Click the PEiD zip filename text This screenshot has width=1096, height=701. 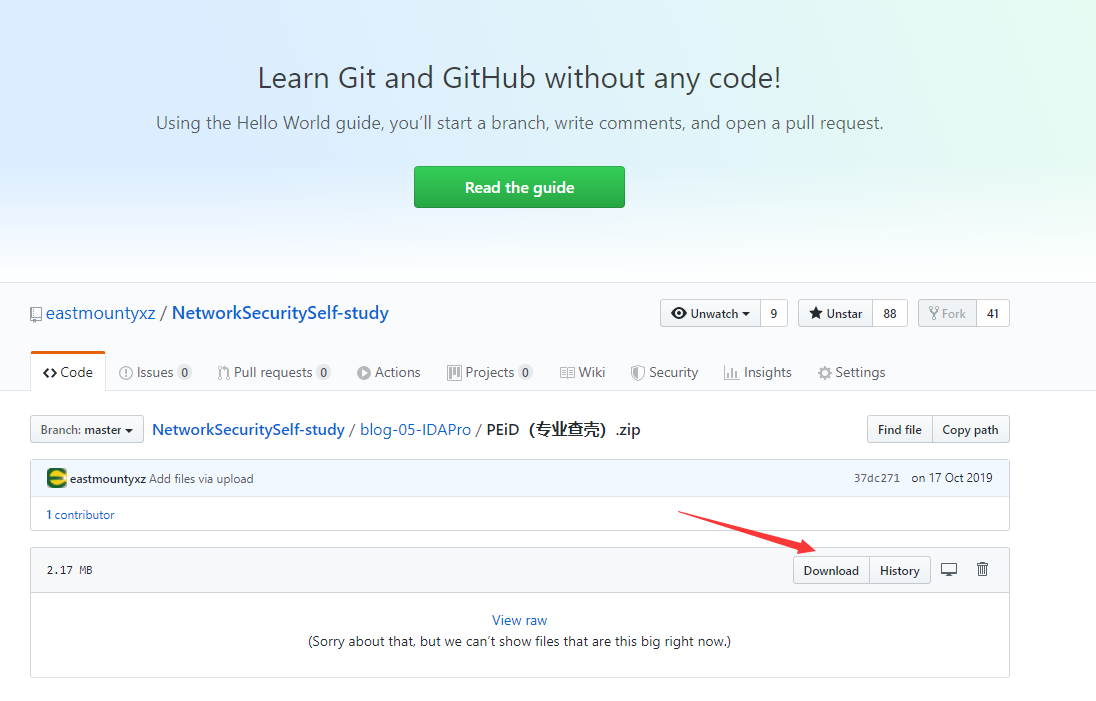(x=563, y=429)
